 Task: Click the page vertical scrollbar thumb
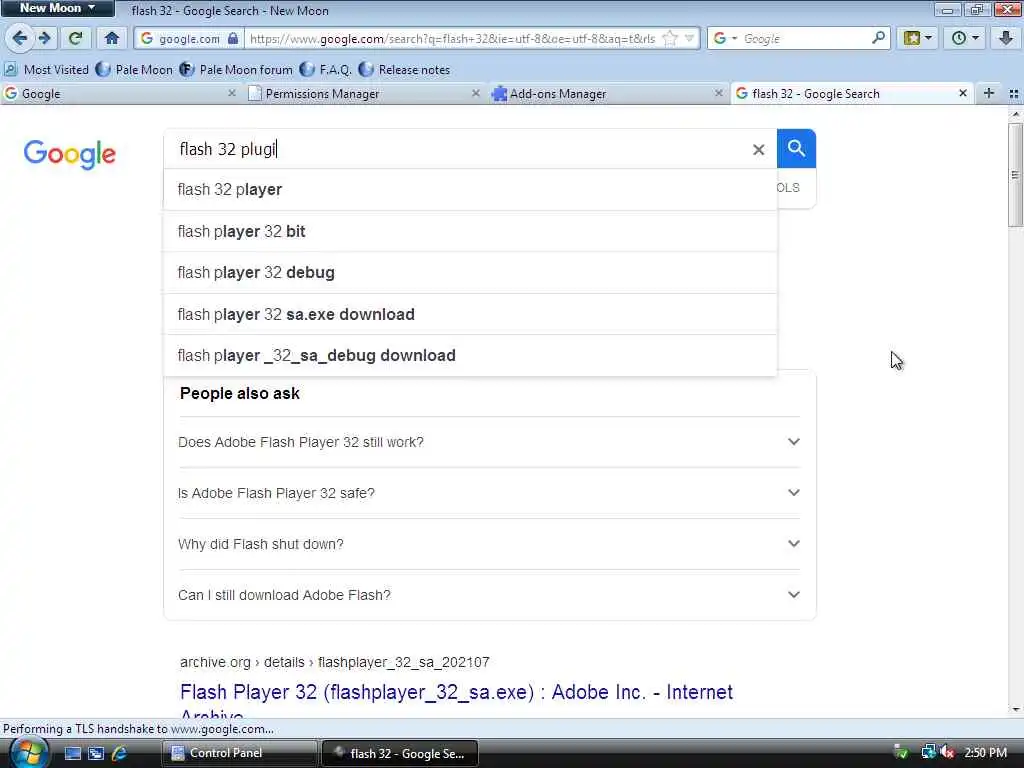(x=1015, y=175)
